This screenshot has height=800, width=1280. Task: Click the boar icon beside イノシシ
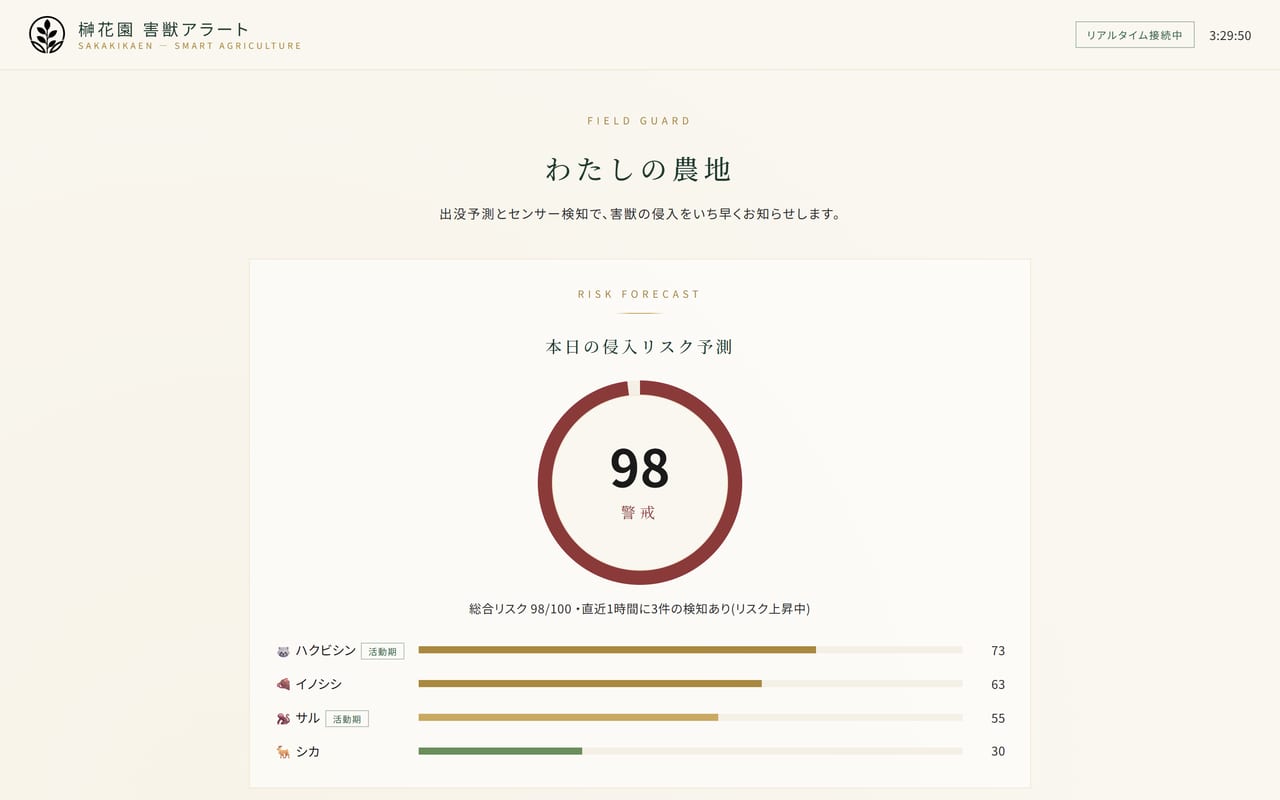coord(283,685)
